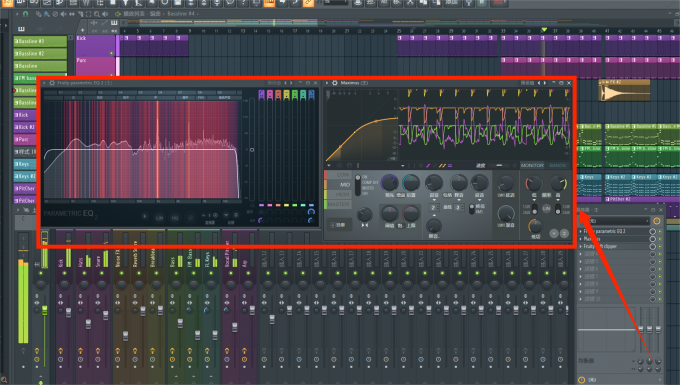The image size is (680, 385).
Task: Open the gear icon in Fruity parametric EQ 2 title bar
Action: [52, 83]
